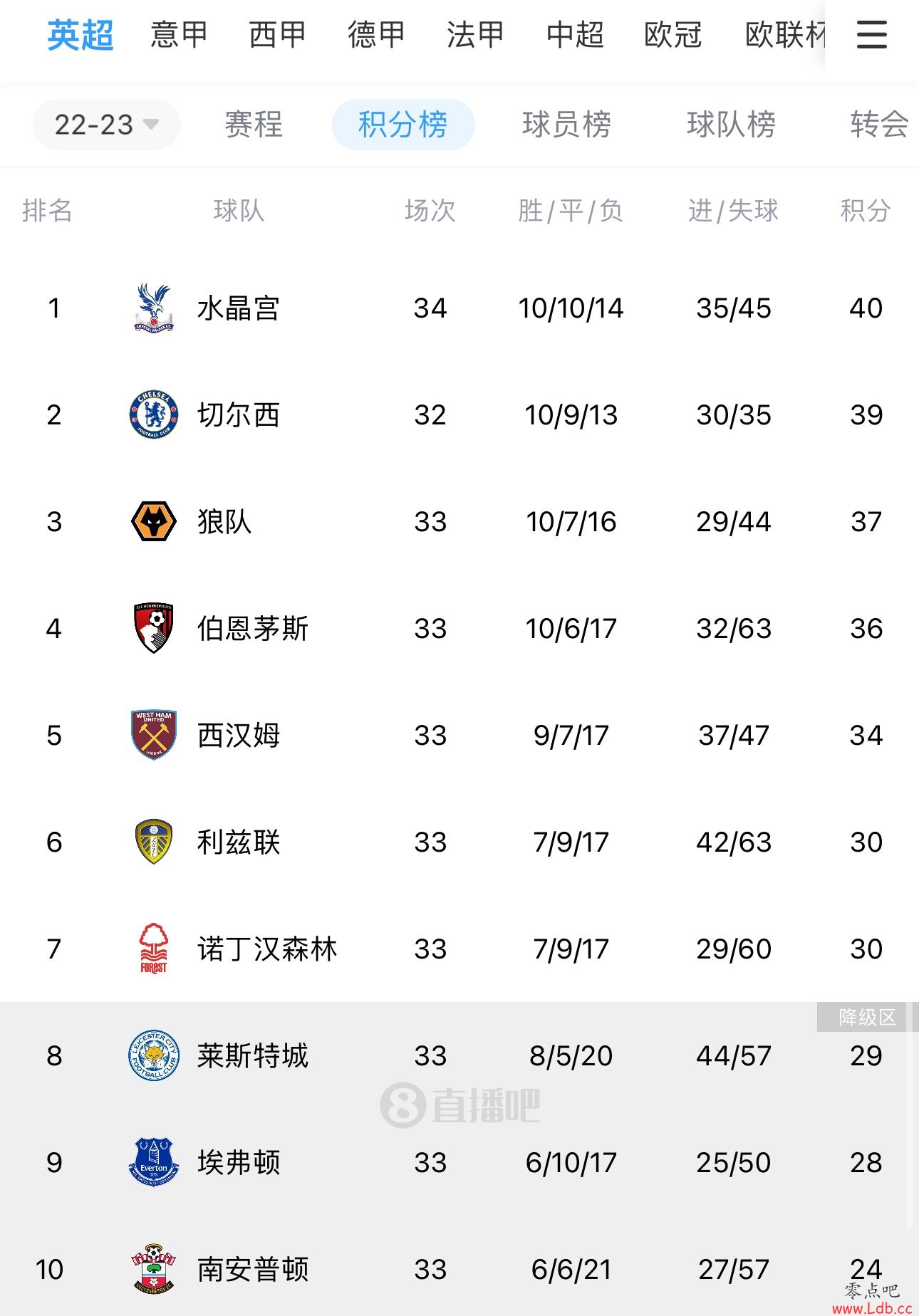Screen dimensions: 919x1316
Task: Tap the Leeds United club crest
Action: (154, 842)
